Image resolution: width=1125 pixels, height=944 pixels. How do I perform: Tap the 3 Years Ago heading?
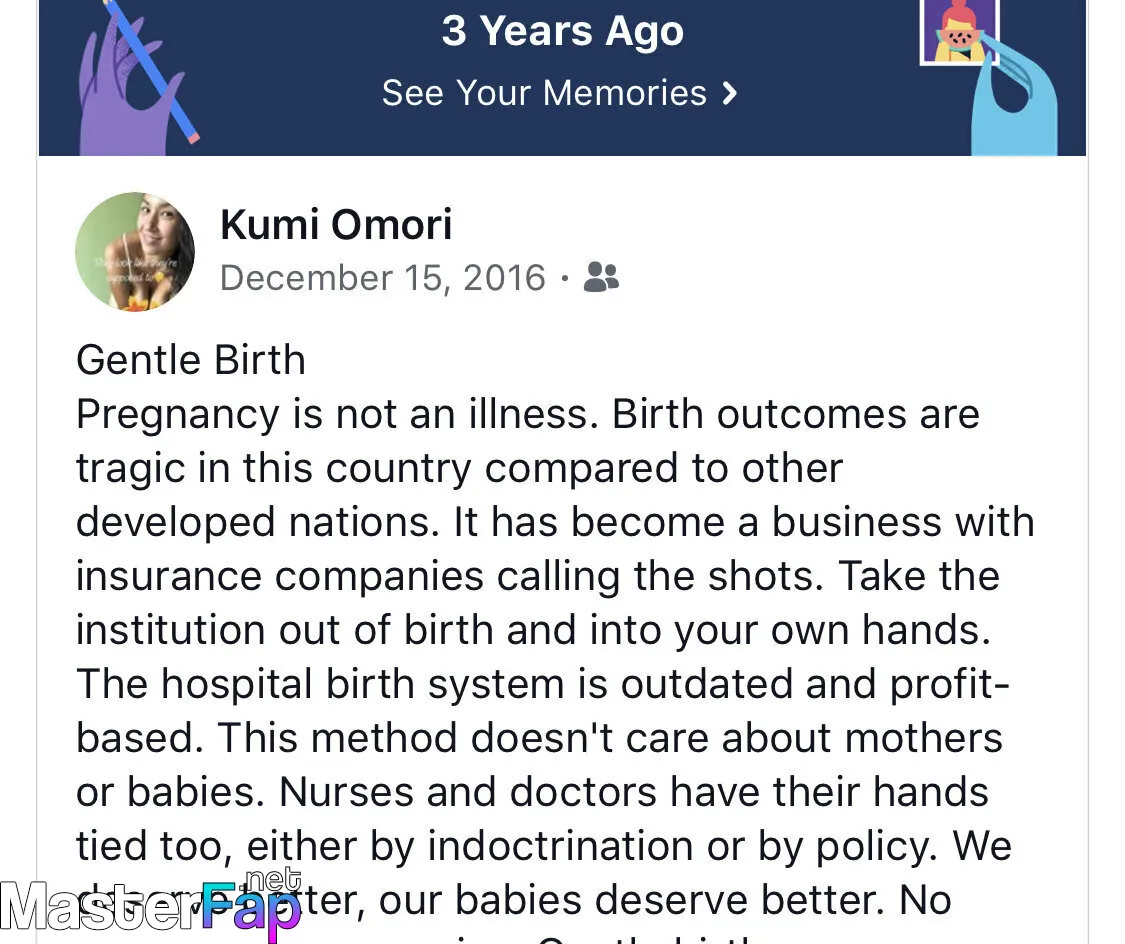[x=562, y=31]
